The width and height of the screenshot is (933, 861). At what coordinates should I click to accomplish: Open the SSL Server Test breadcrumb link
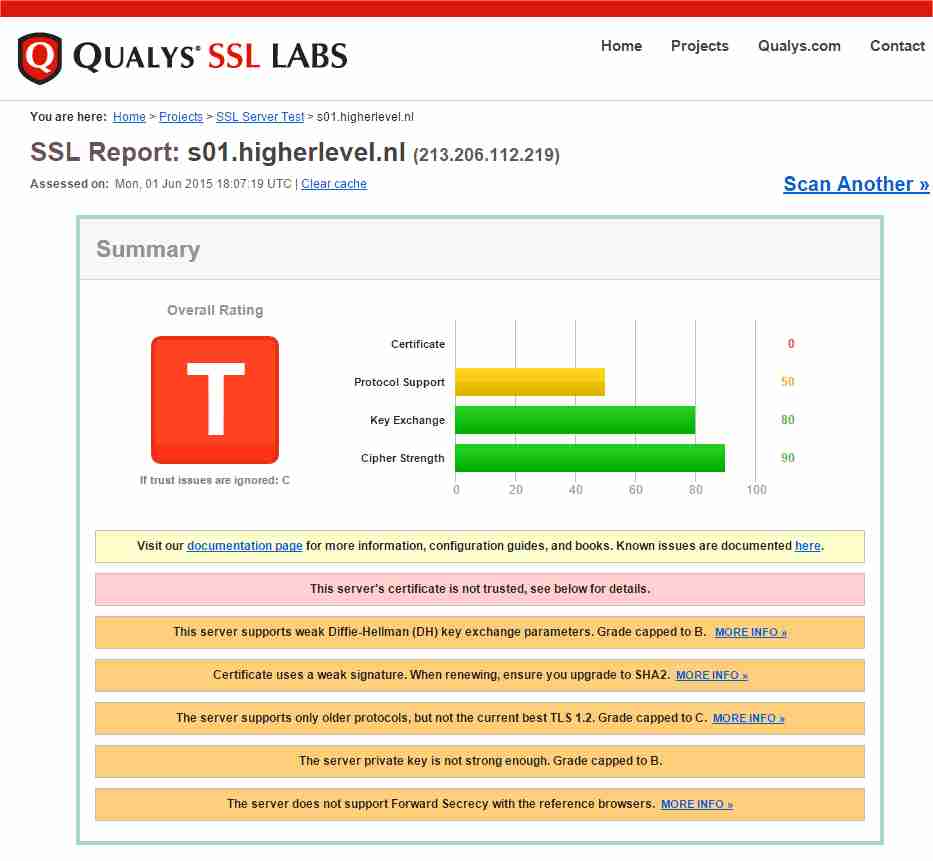point(260,117)
